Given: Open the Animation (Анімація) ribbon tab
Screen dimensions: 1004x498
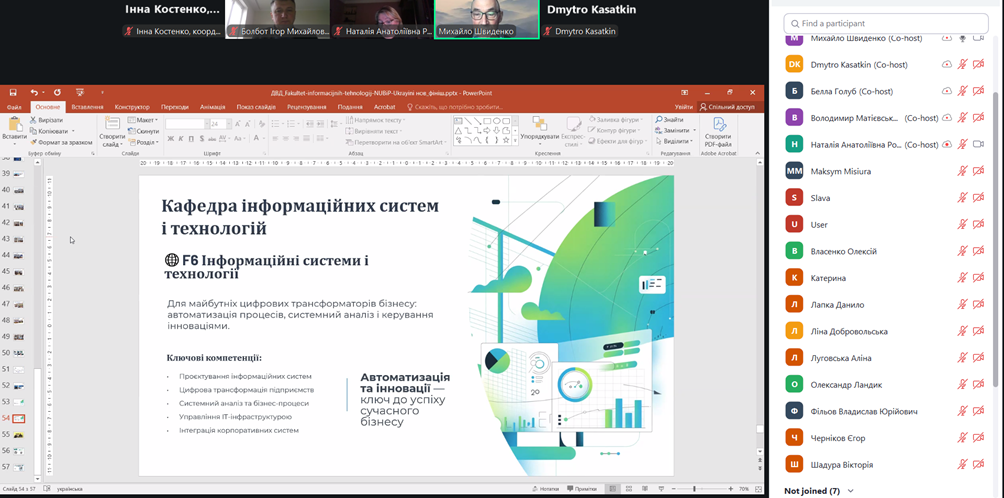Looking at the screenshot, I should tap(212, 107).
